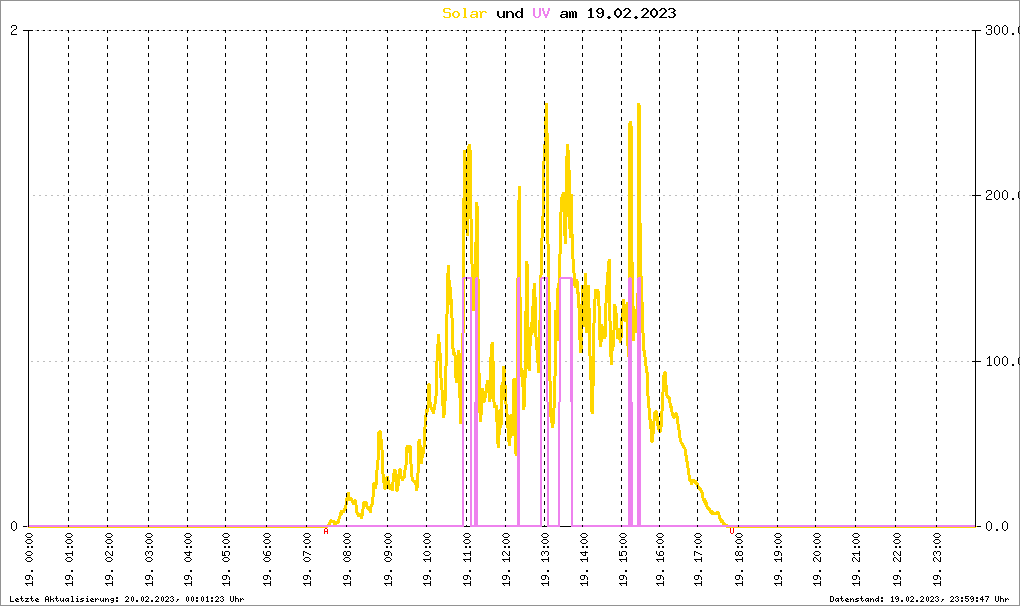Click the '19. 09:00' time axis label

coord(388,559)
